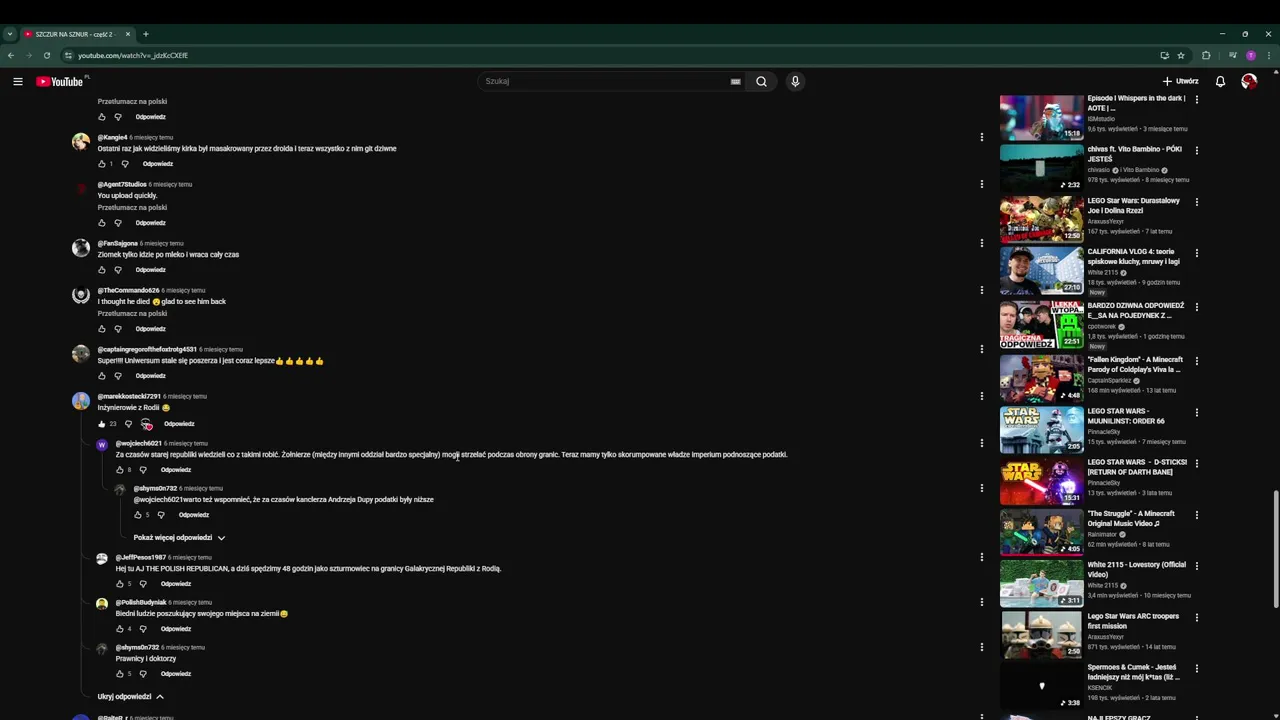This screenshot has width=1280, height=720.
Task: Start voice search with the microphone
Action: click(795, 81)
